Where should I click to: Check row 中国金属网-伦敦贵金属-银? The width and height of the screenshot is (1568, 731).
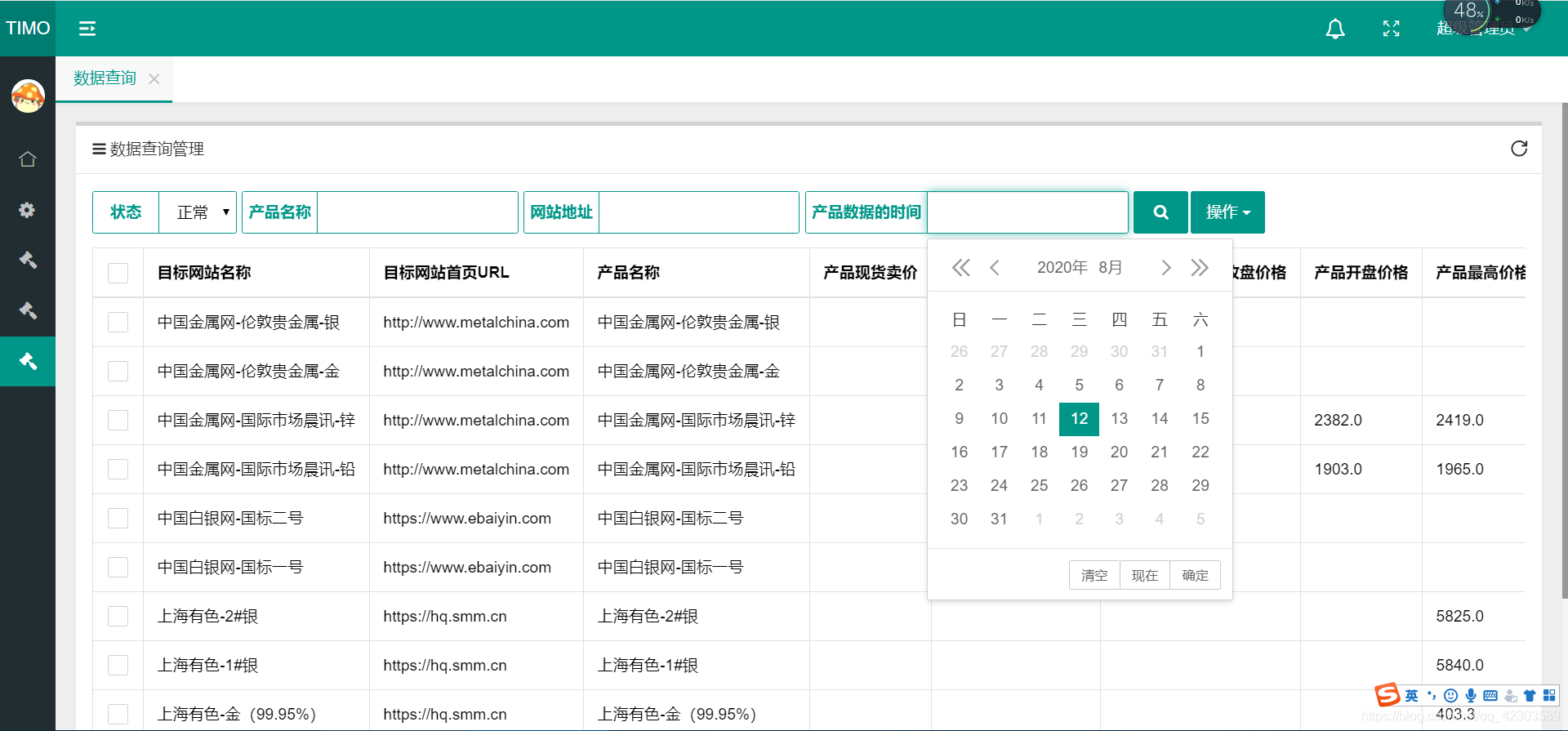[118, 322]
